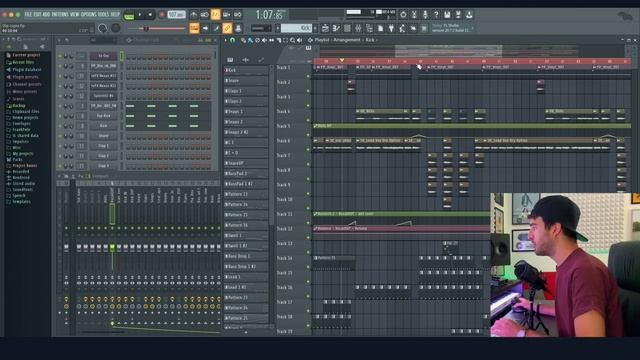Toggle wait for input to start

[204, 15]
